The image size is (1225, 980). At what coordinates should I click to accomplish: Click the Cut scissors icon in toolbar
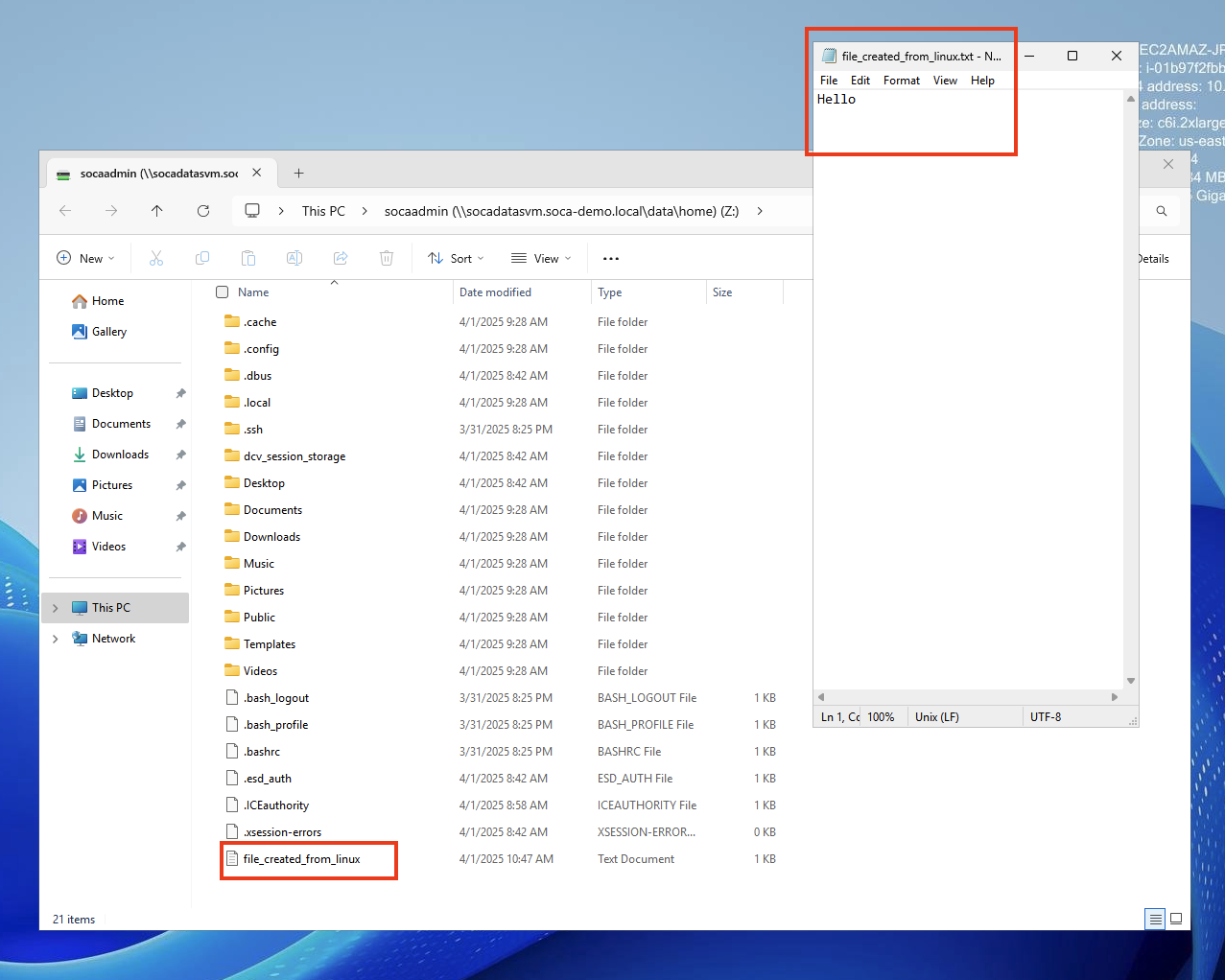tap(156, 258)
